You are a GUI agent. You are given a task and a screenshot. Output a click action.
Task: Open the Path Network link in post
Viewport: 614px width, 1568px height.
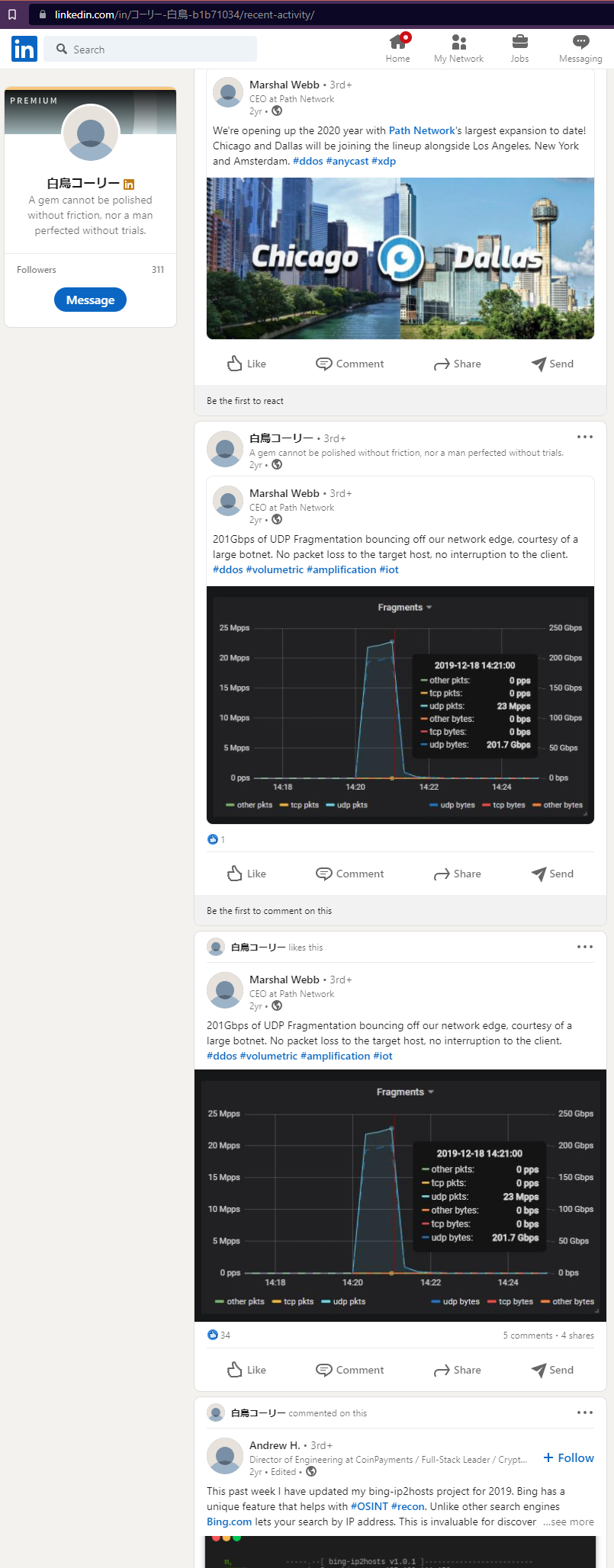(422, 130)
